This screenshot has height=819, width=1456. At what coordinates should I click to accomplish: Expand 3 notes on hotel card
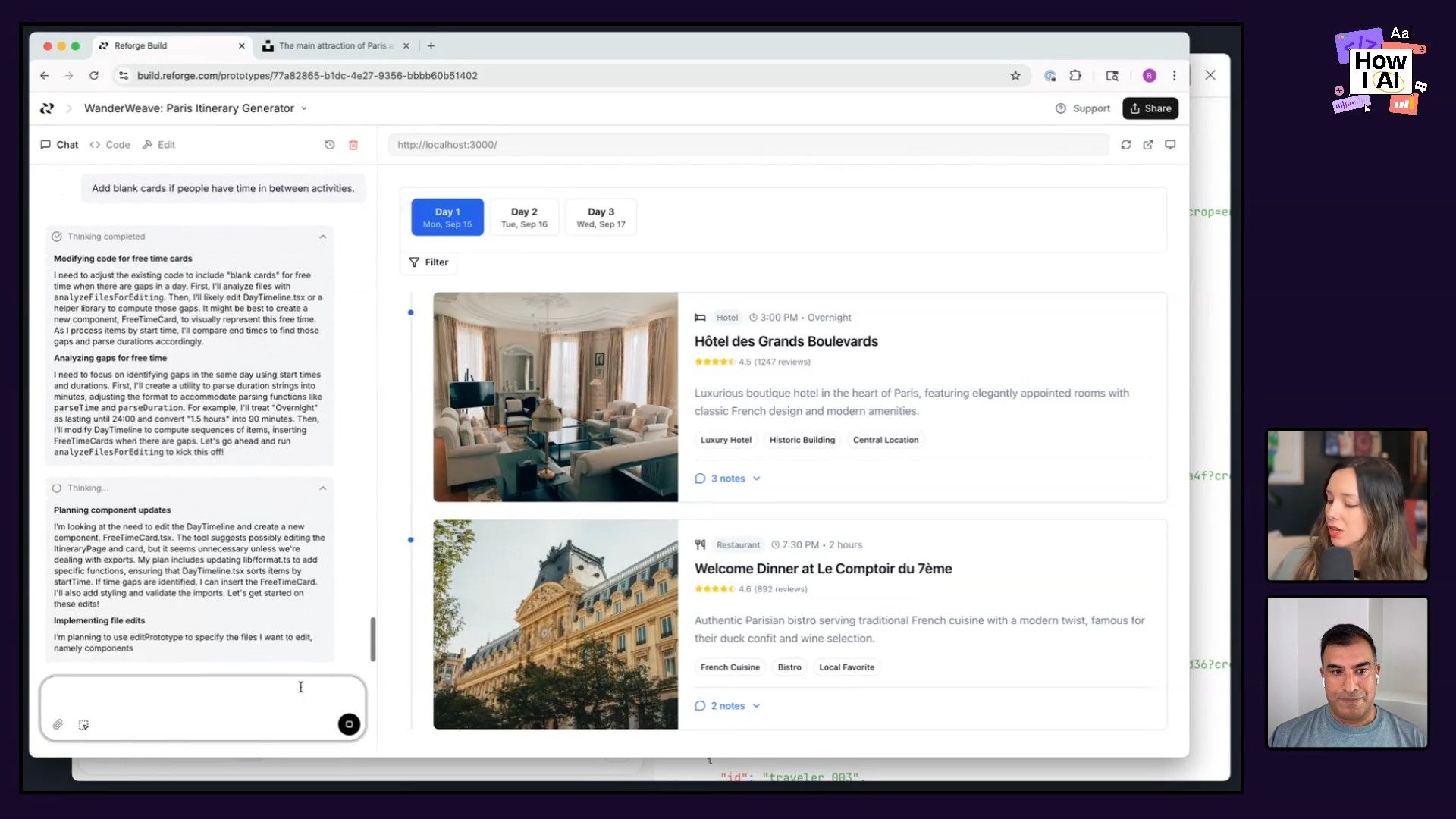728,479
